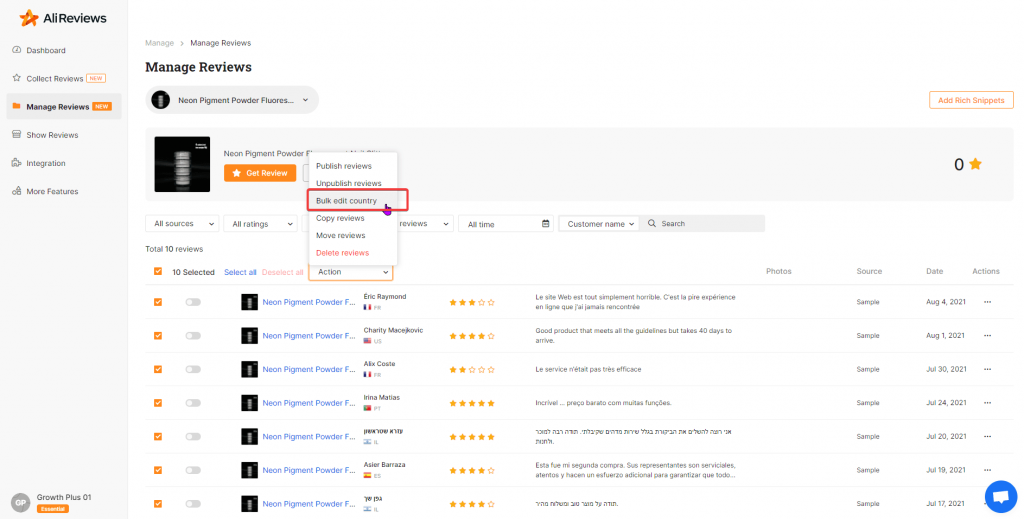
Task: Toggle publish switch for Irina Matias review
Action: (193, 403)
